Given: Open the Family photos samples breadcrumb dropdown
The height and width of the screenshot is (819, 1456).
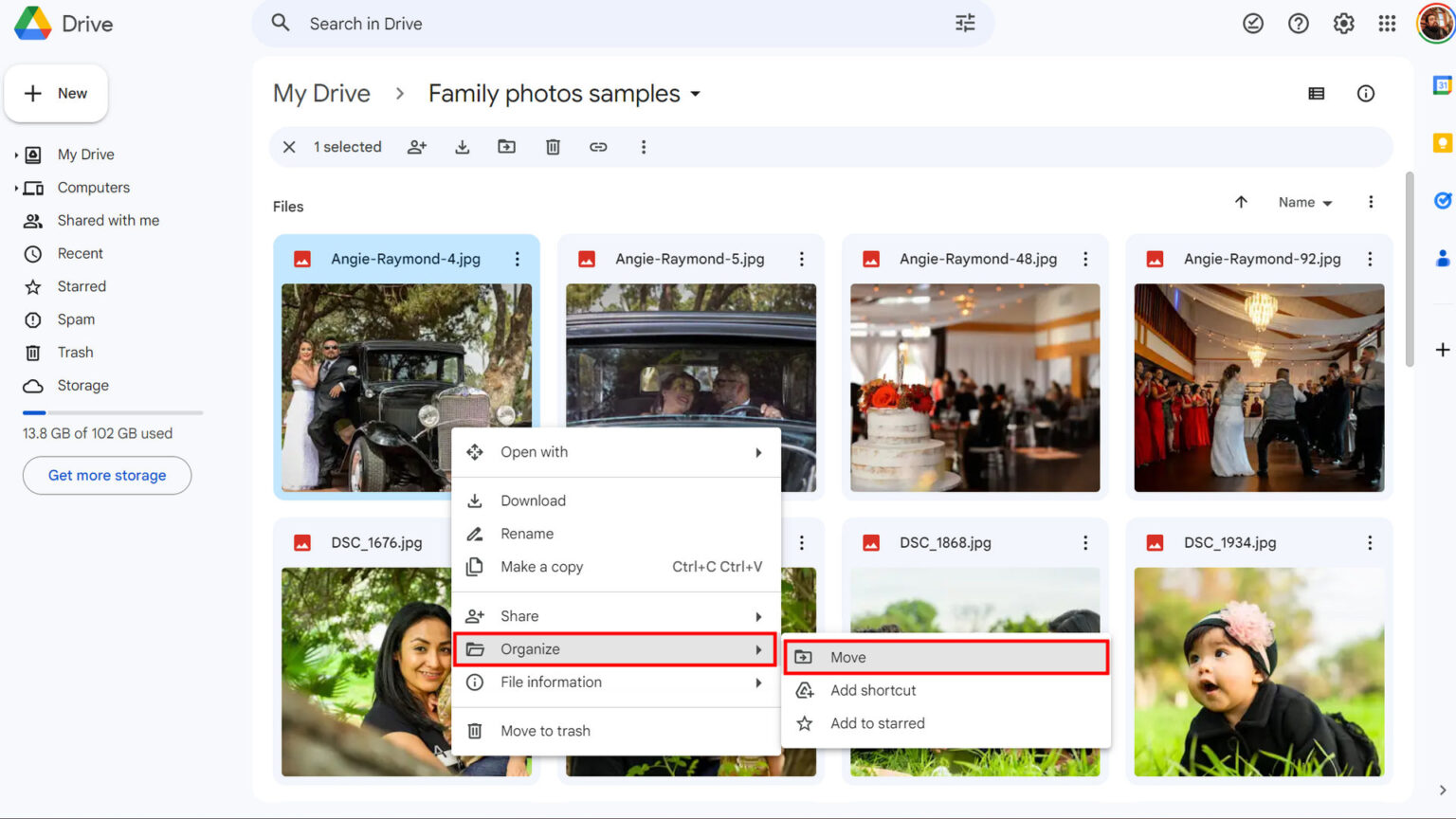Looking at the screenshot, I should [697, 94].
